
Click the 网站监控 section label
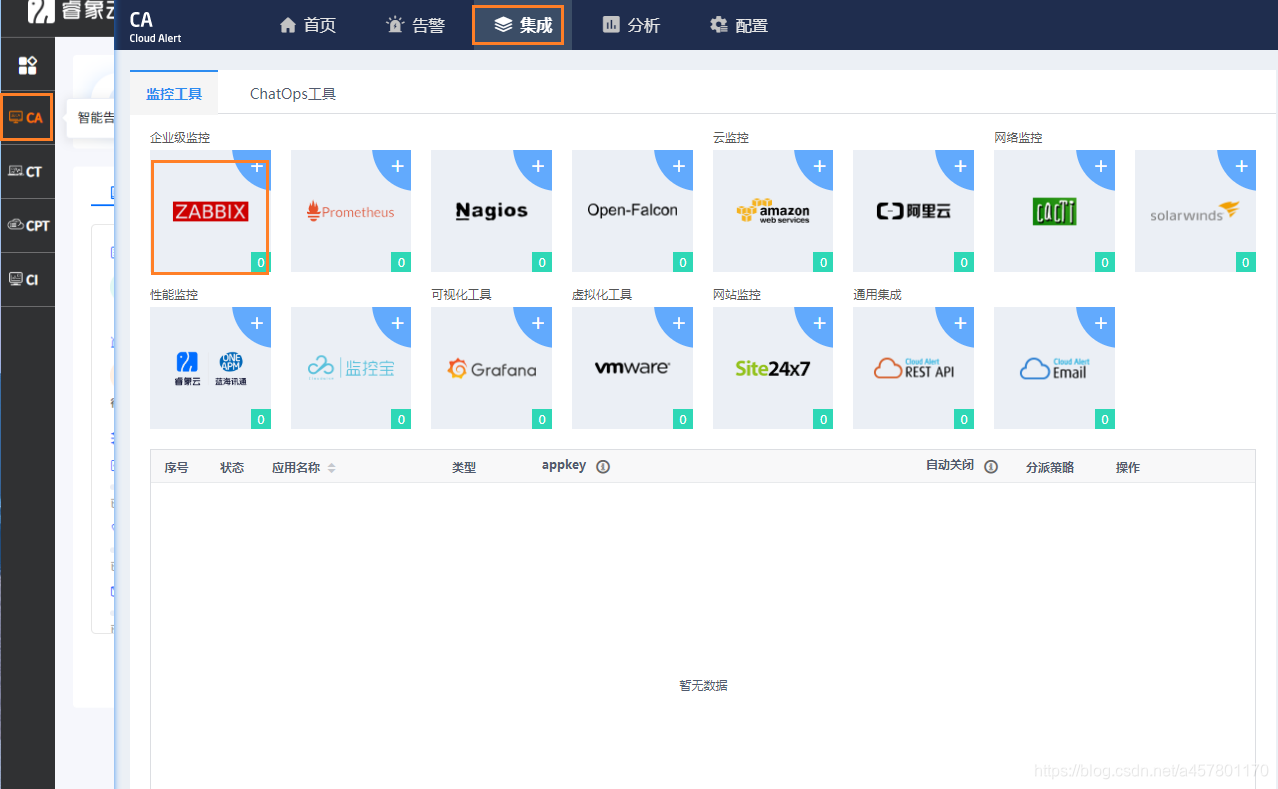point(737,294)
